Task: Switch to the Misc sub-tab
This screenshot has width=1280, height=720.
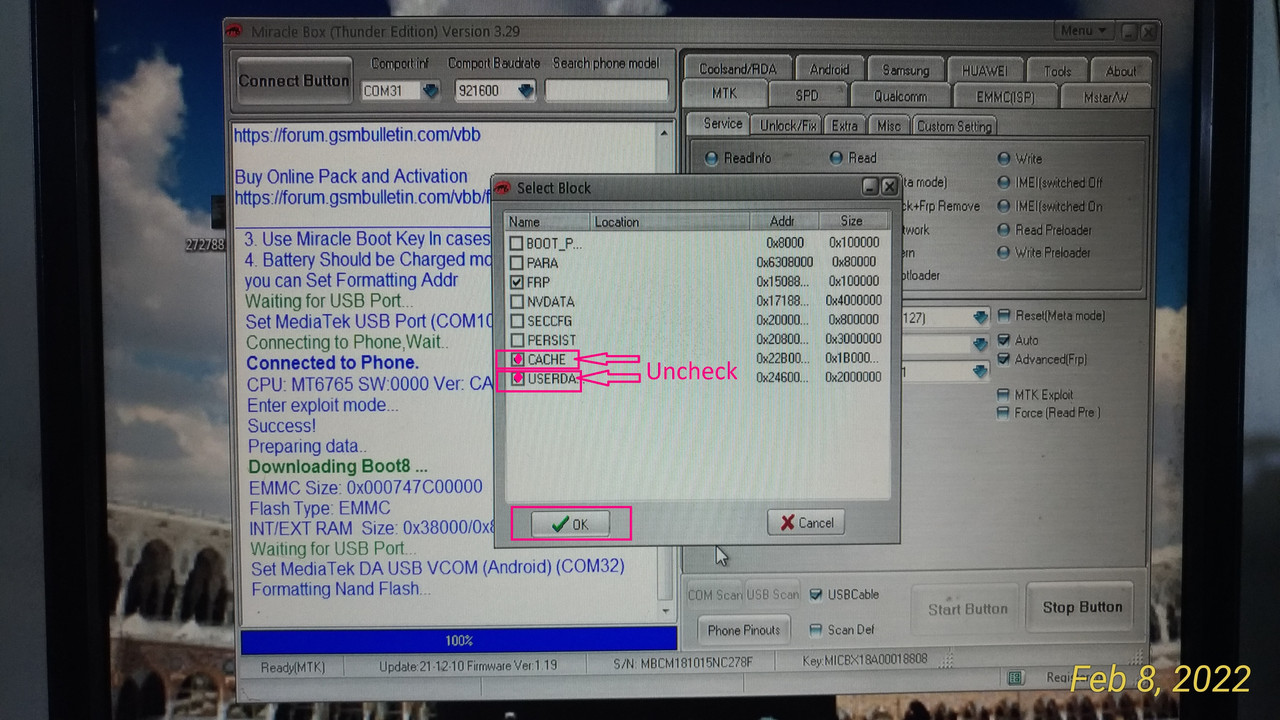Action: click(888, 126)
